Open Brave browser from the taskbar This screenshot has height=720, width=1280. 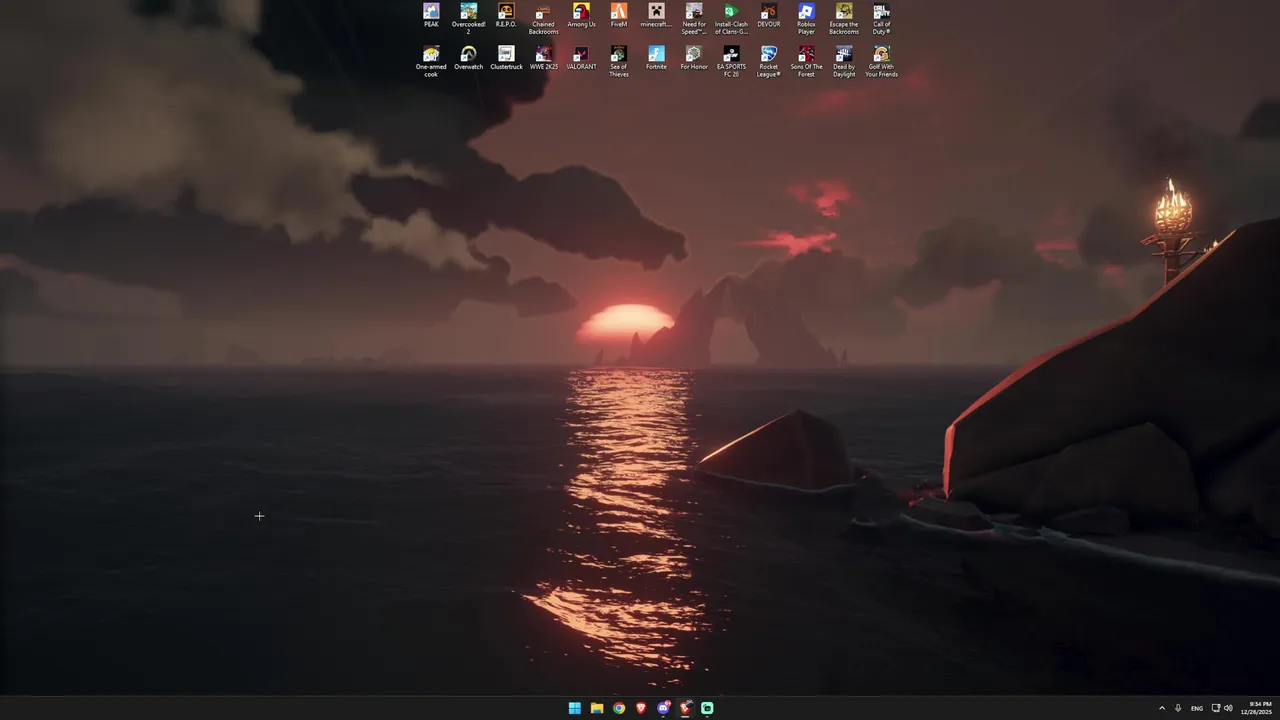coord(641,708)
